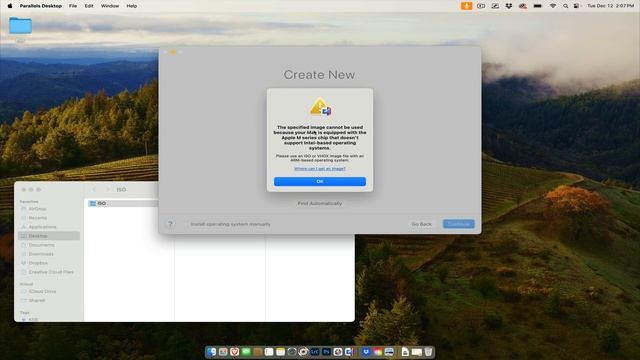Open Lightroom Classic from the Dock
640x360 pixels.
tap(315, 352)
